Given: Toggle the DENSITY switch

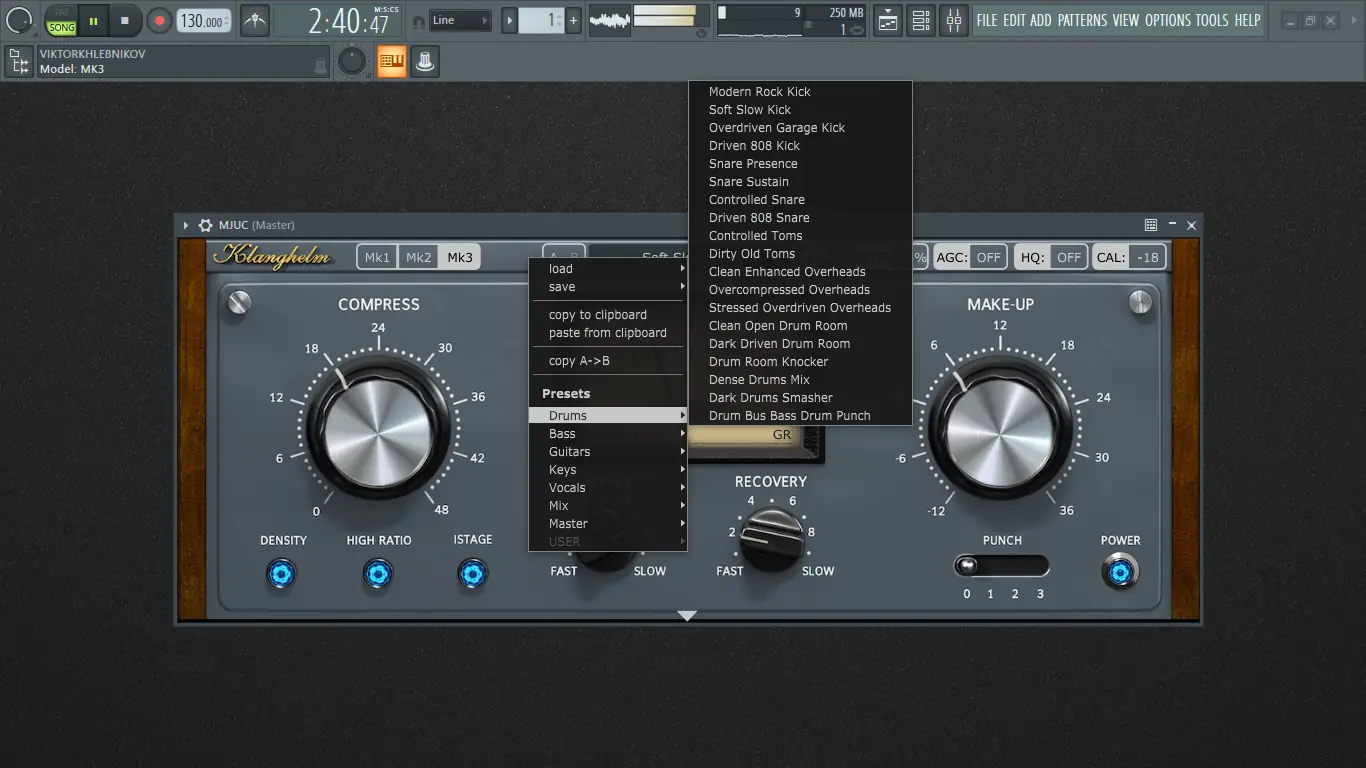Looking at the screenshot, I should pyautogui.click(x=282, y=574).
